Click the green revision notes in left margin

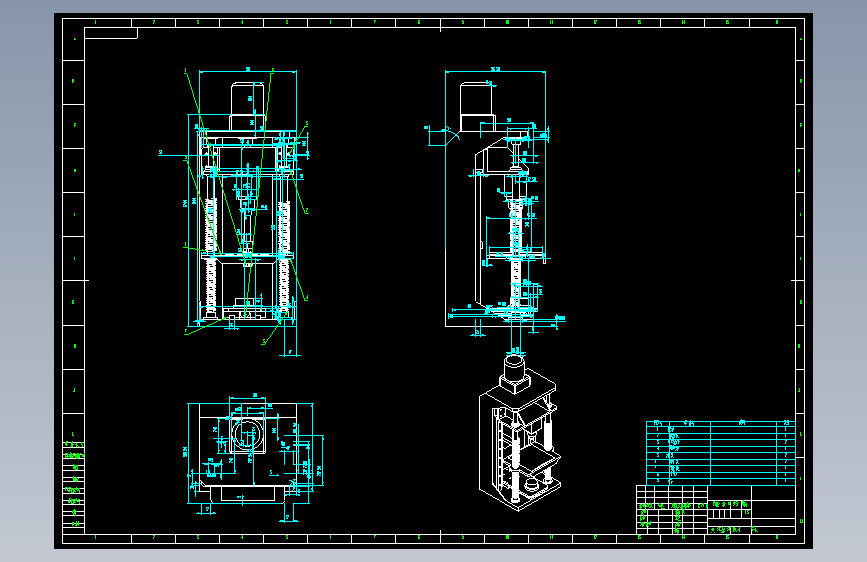pos(74,483)
